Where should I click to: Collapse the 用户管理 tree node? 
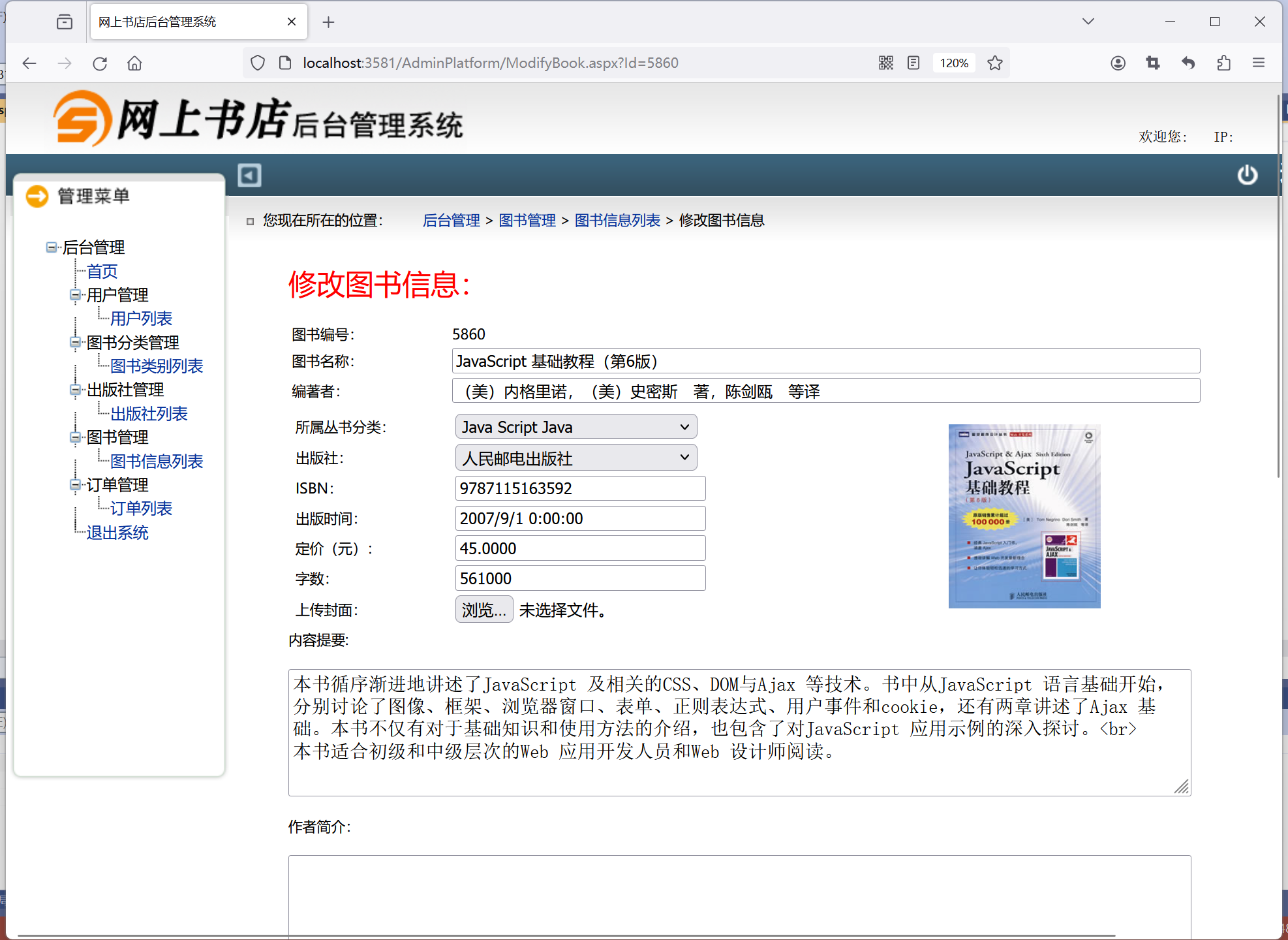point(75,295)
